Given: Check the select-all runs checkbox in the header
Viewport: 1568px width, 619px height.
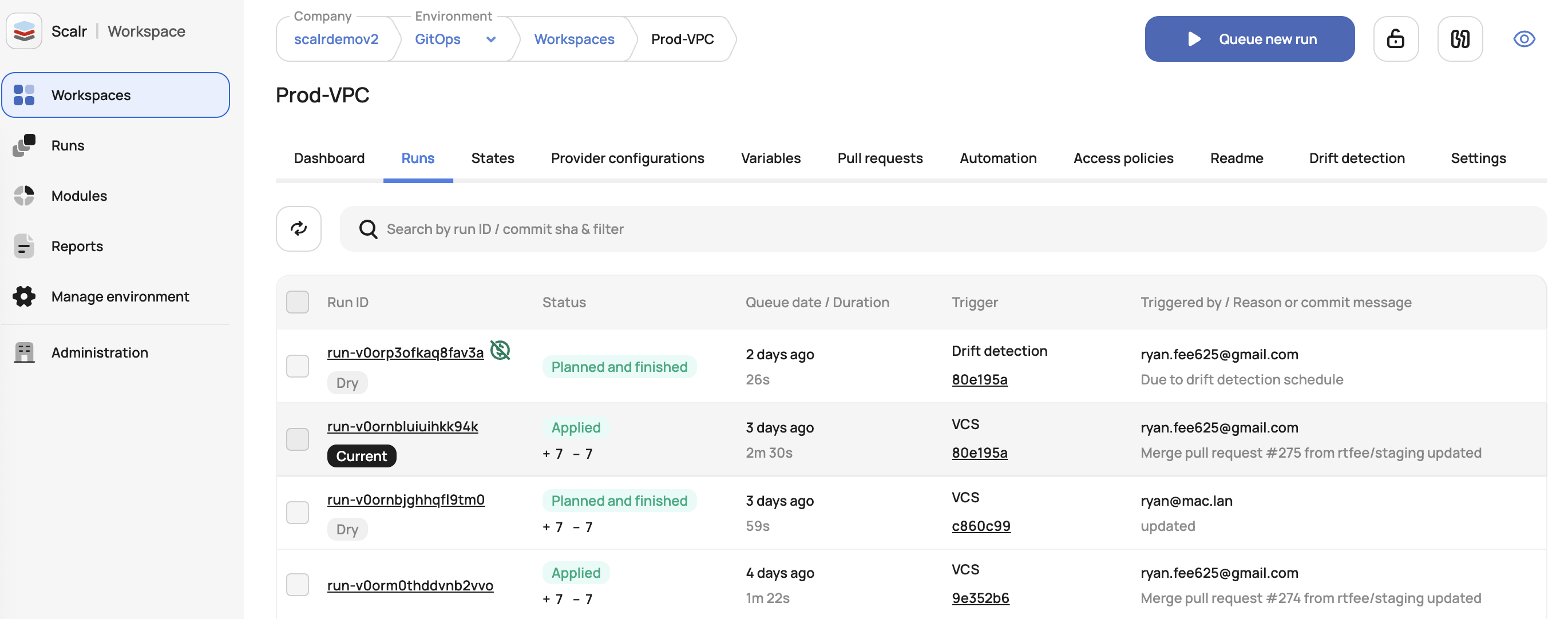Looking at the screenshot, I should click(x=298, y=302).
